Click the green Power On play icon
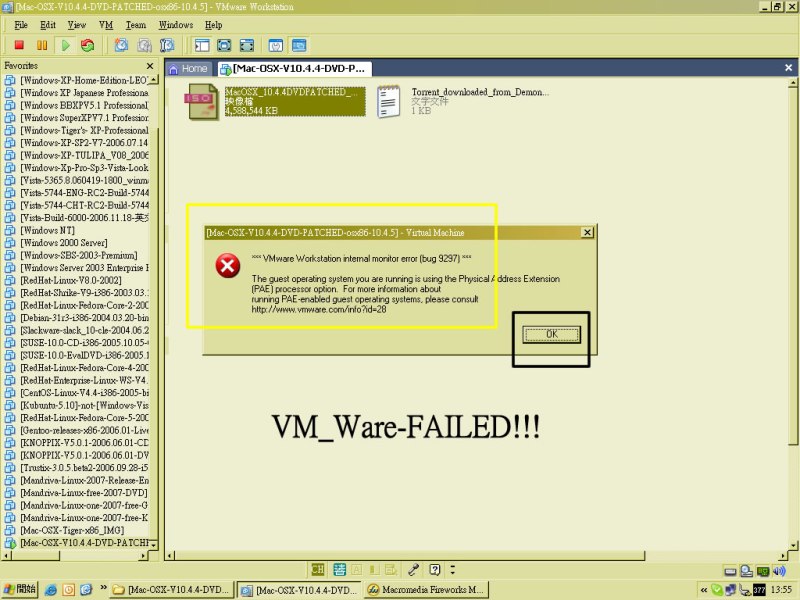This screenshot has width=800, height=600. click(x=65, y=45)
